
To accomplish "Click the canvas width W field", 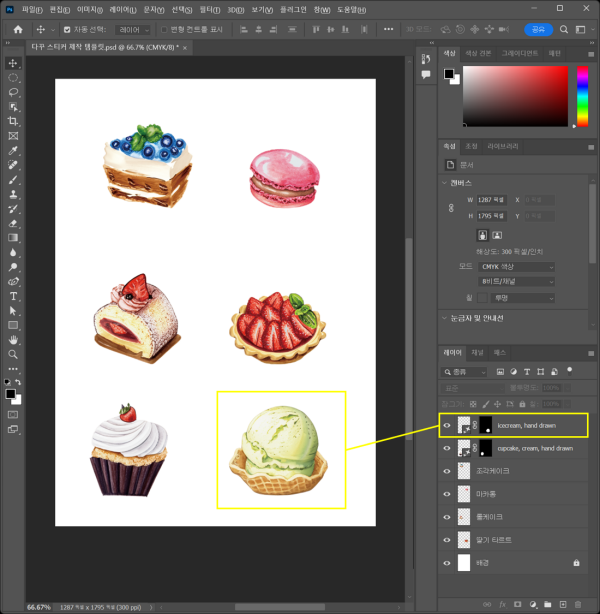I will point(492,200).
